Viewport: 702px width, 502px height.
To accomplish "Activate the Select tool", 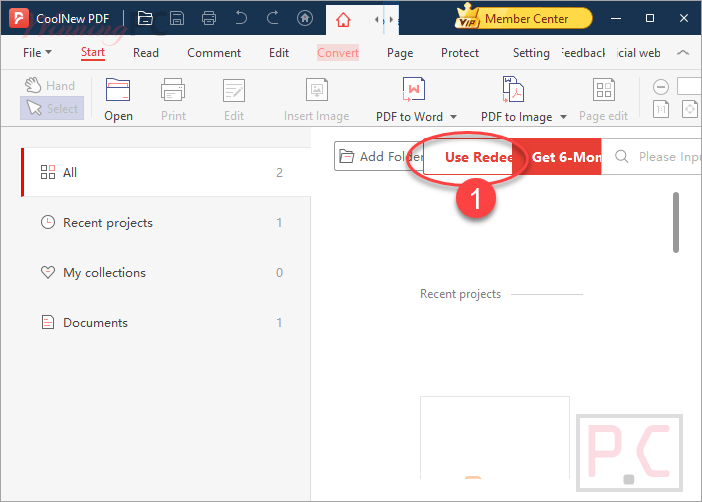I will (52, 108).
